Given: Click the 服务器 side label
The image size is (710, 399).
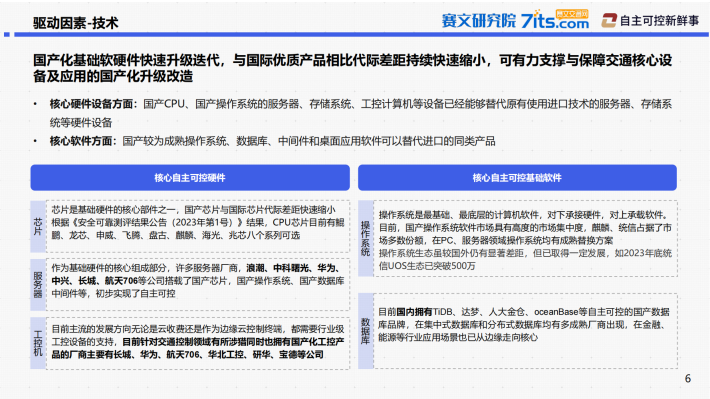Looking at the screenshot, I should tap(38, 284).
